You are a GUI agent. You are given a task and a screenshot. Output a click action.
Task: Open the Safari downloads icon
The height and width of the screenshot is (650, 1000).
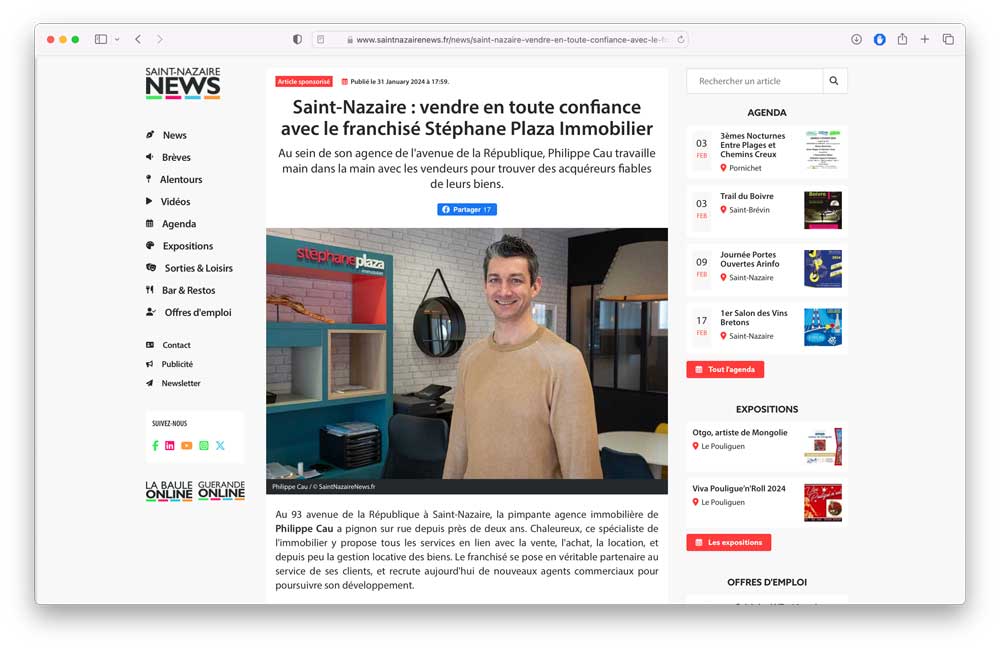(x=856, y=40)
